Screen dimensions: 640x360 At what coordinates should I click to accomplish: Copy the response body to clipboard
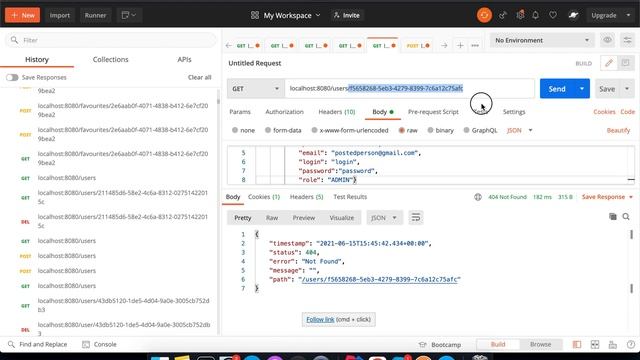[x=613, y=217]
